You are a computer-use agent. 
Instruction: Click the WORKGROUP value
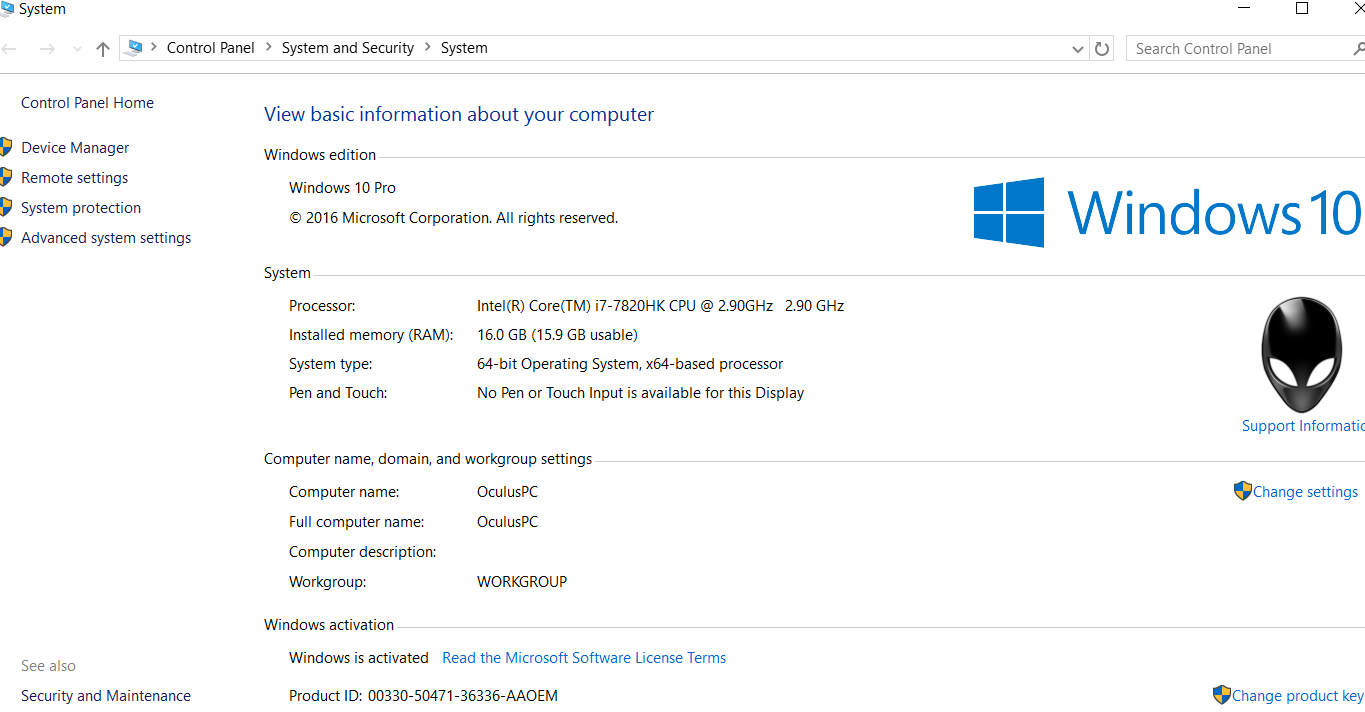522,582
